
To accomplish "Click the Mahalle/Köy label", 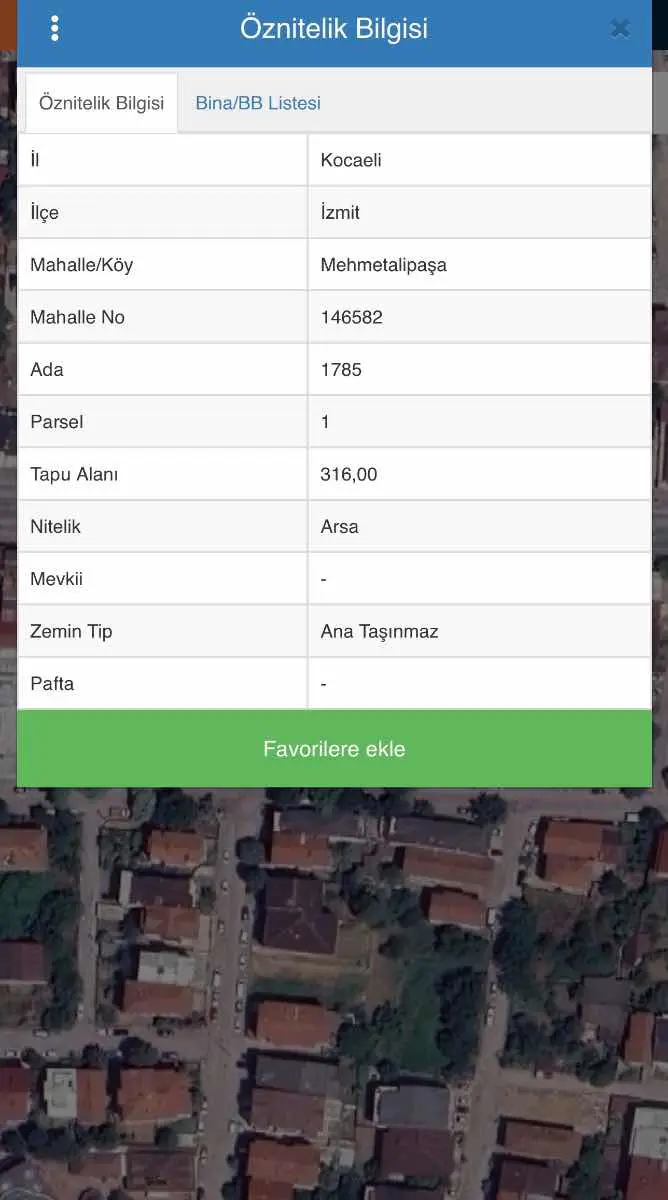I will 81,265.
